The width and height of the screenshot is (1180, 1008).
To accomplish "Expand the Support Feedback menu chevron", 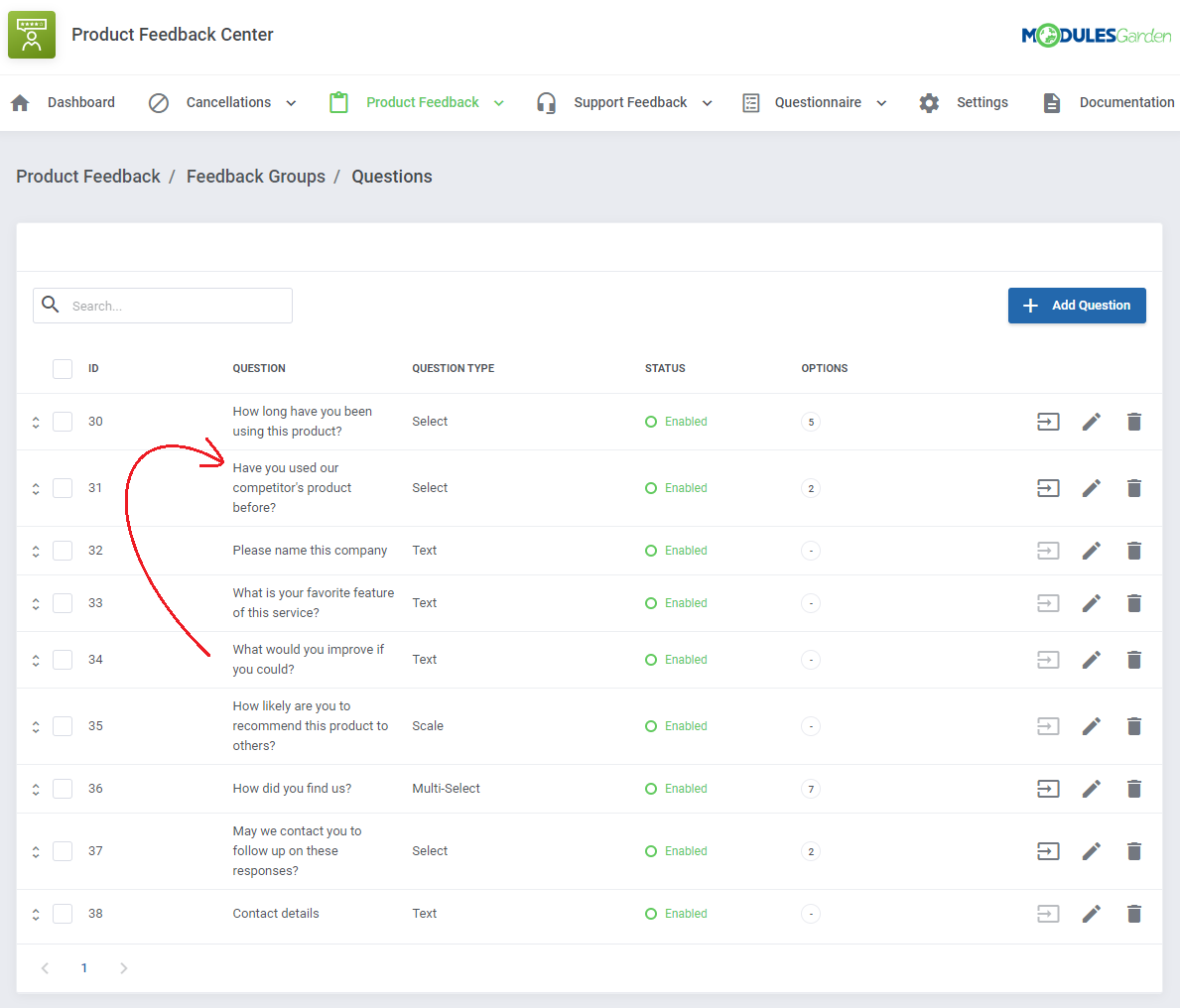I will pos(708,103).
